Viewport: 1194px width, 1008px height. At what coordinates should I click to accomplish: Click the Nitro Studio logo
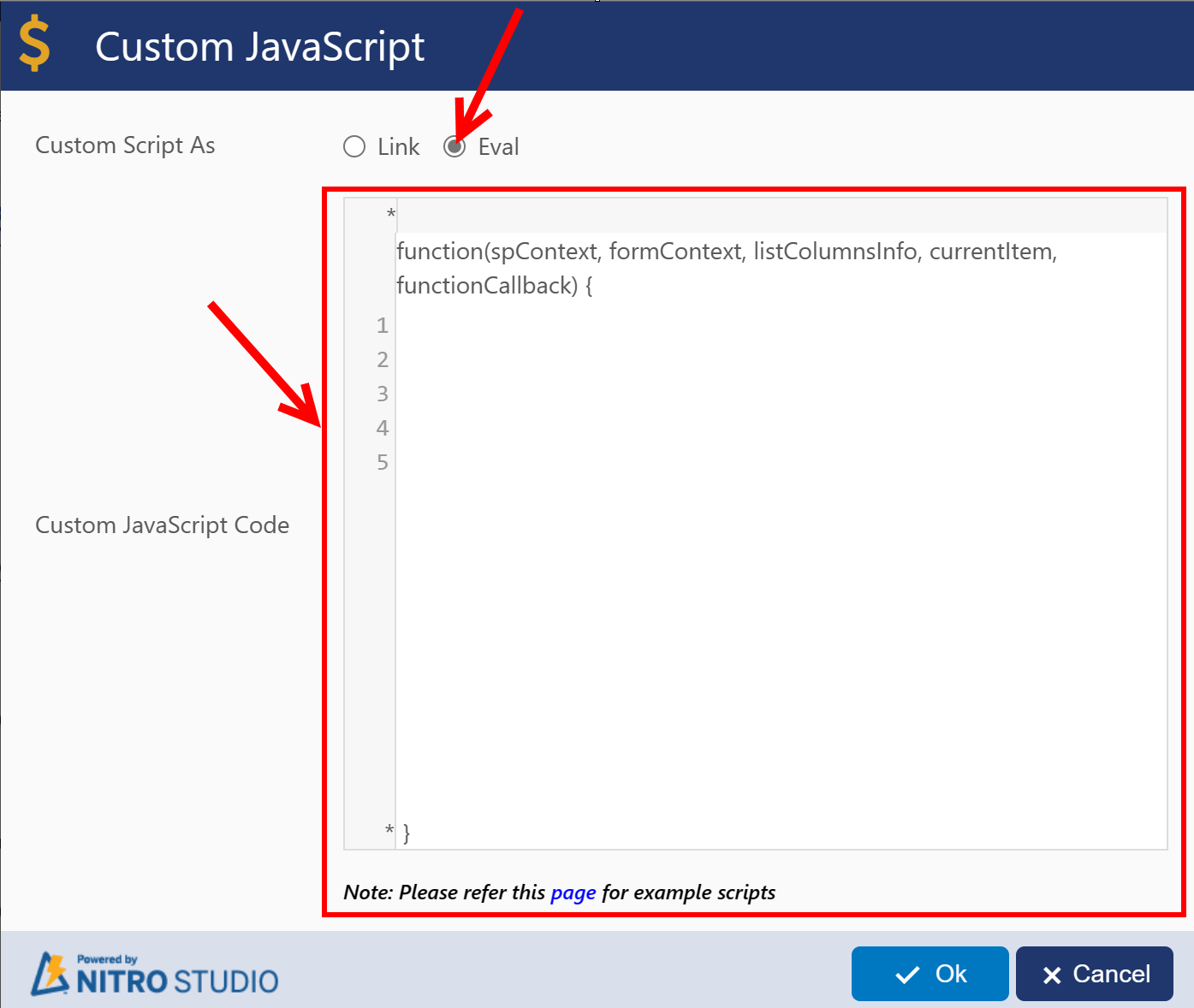[155, 974]
